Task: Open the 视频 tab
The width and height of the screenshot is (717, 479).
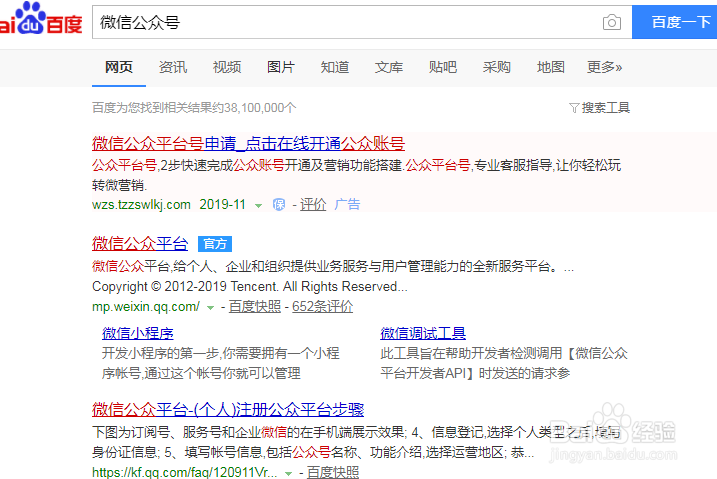Action: pyautogui.click(x=227, y=67)
